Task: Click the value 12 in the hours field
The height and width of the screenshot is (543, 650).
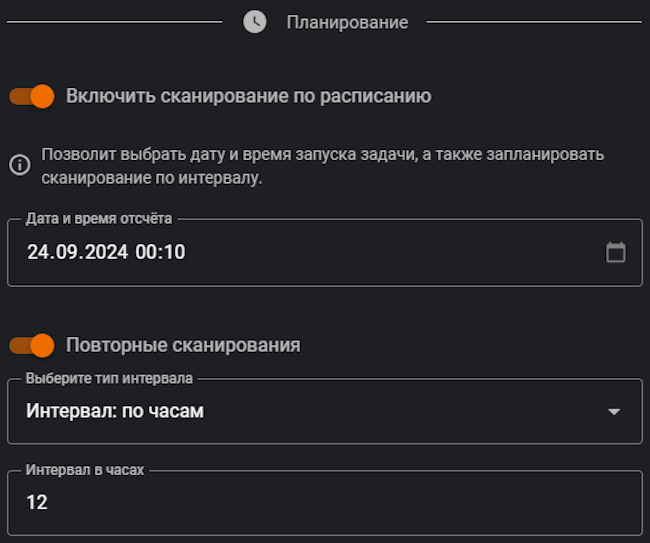Action: coord(37,502)
